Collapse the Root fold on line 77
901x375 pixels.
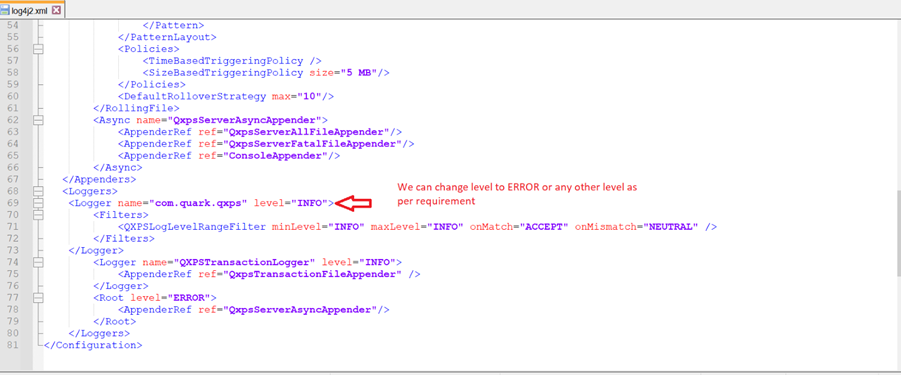tap(38, 298)
